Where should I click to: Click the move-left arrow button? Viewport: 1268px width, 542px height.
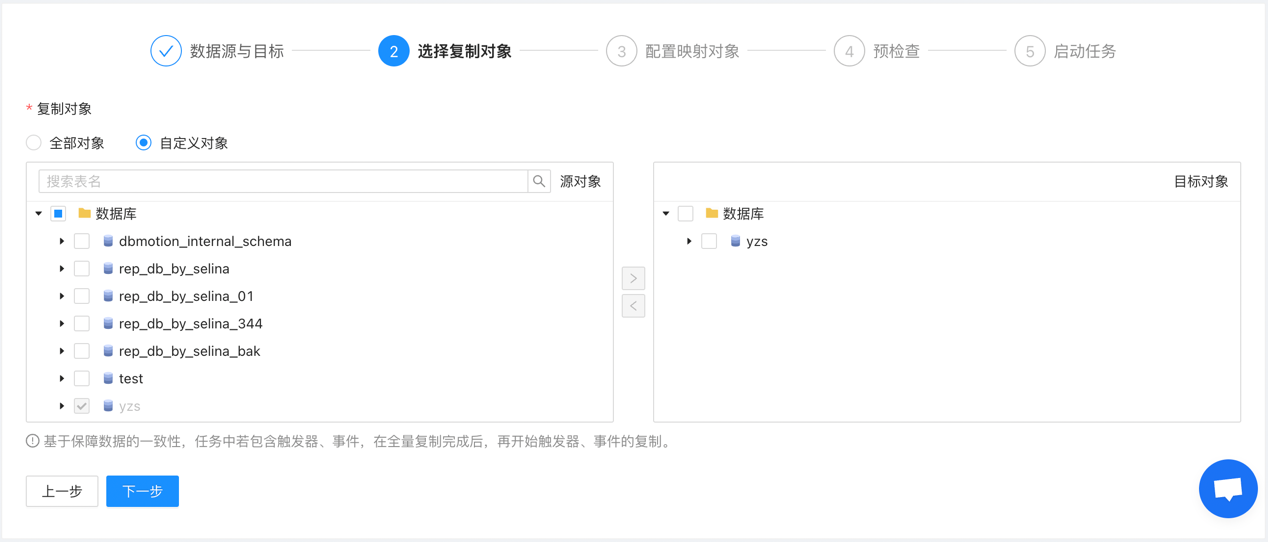tap(633, 306)
